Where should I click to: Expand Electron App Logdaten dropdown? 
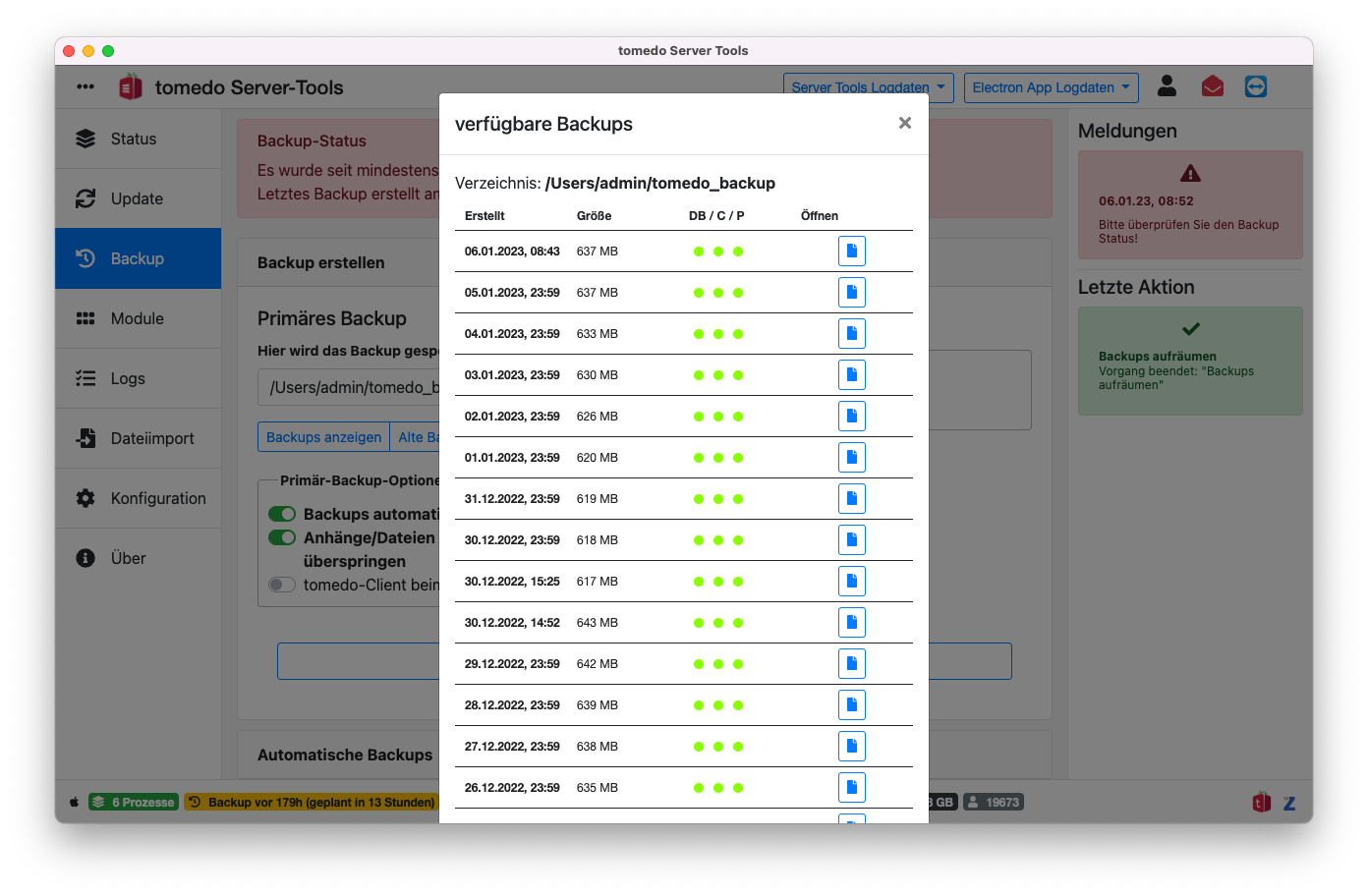tap(1051, 87)
